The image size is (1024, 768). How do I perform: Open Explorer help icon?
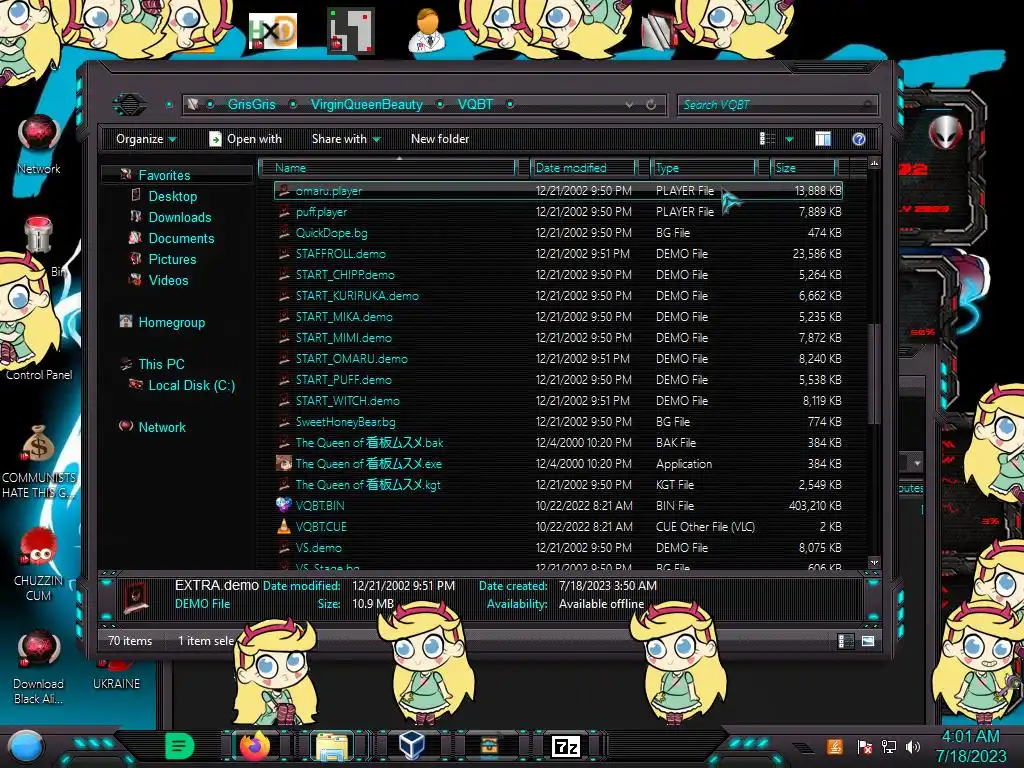tap(859, 138)
